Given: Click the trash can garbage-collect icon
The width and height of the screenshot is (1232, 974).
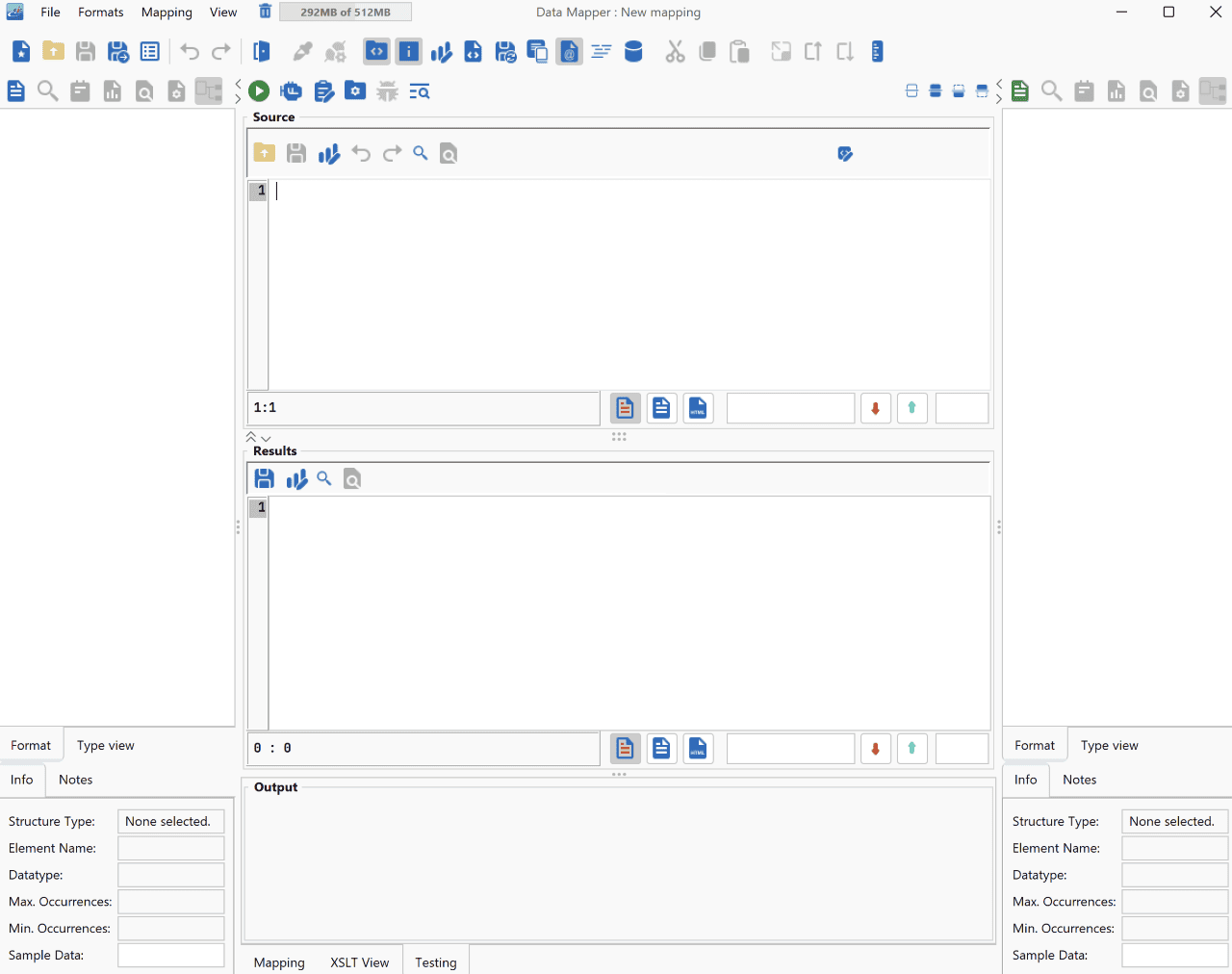Looking at the screenshot, I should pyautogui.click(x=266, y=12).
